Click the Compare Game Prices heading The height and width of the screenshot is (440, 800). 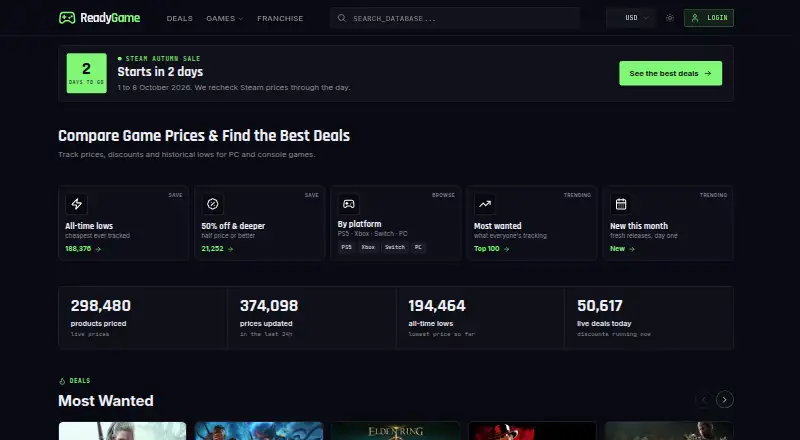tap(204, 136)
